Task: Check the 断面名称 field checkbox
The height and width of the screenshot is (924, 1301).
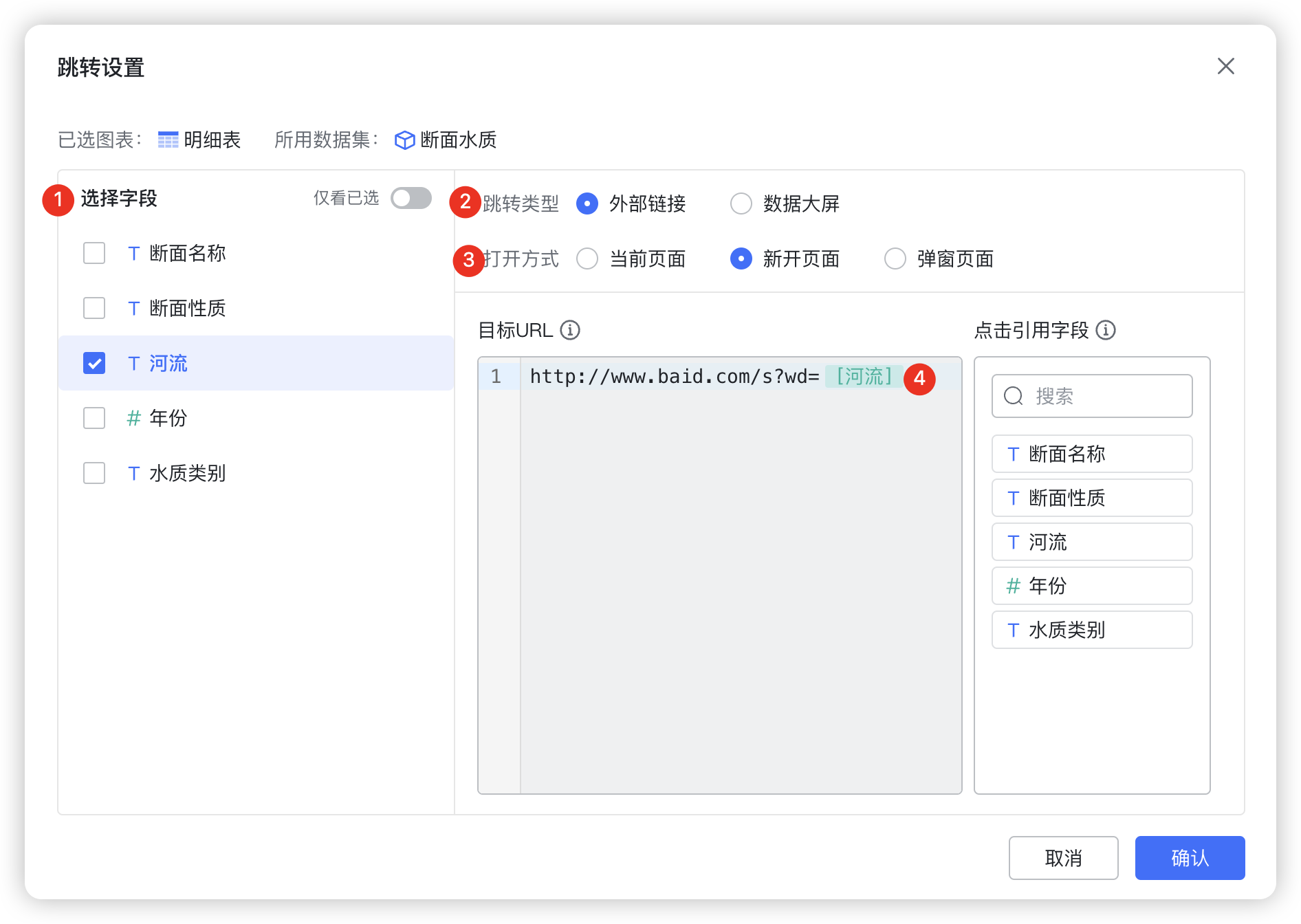Action: click(x=94, y=253)
